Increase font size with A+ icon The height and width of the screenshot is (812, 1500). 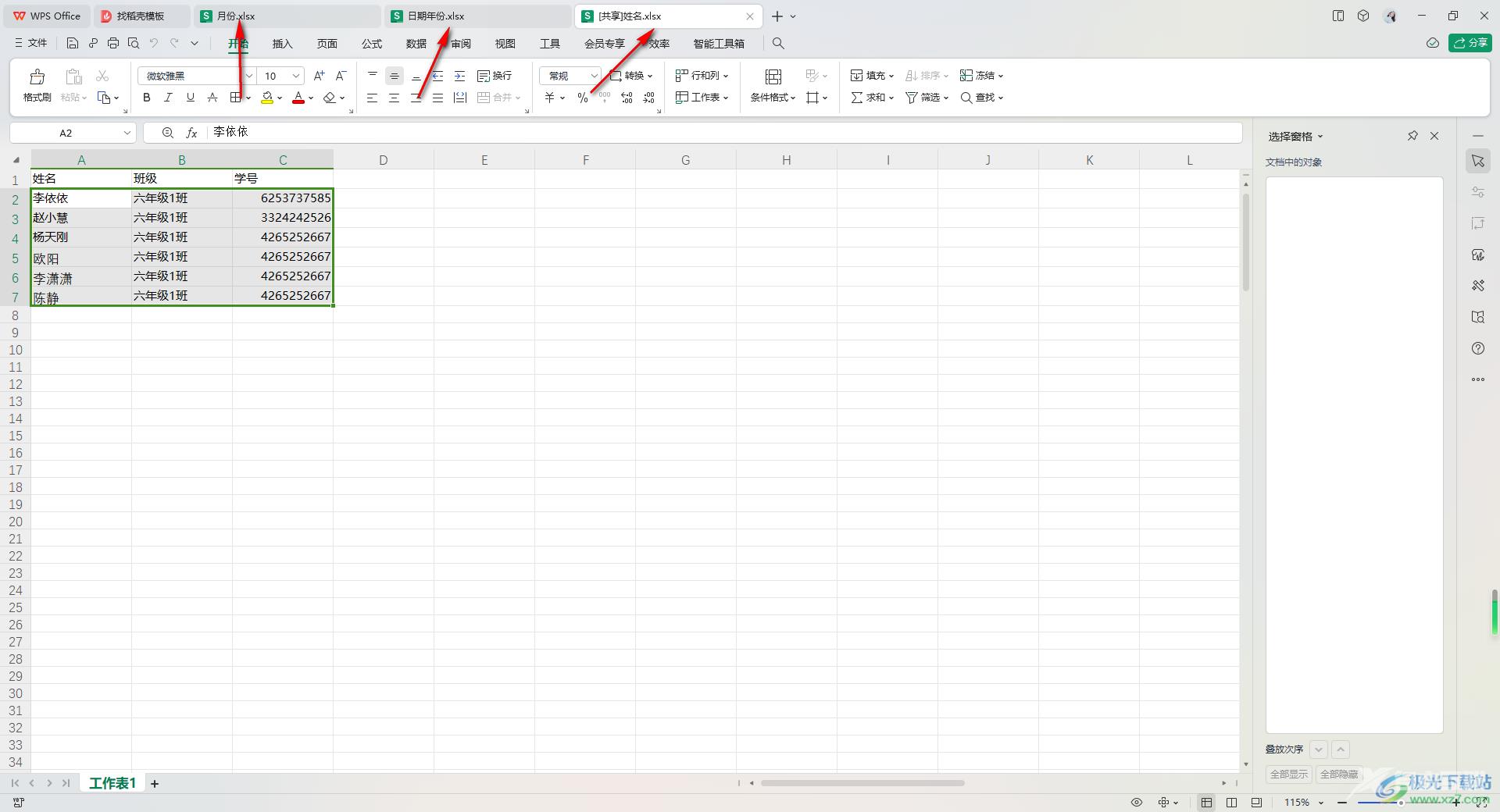point(319,76)
